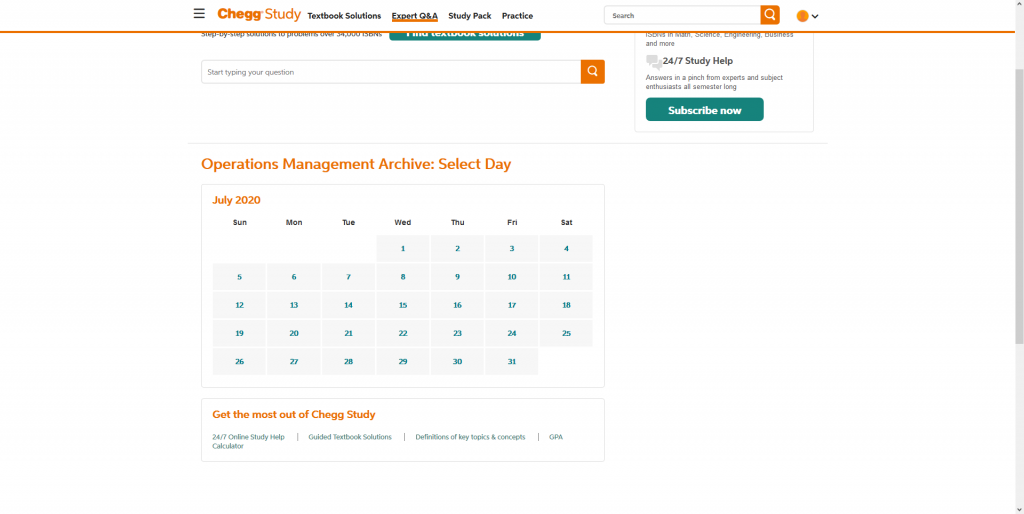This screenshot has width=1024, height=514.
Task: Click the page vertical scrollbar
Action: (x=1018, y=200)
